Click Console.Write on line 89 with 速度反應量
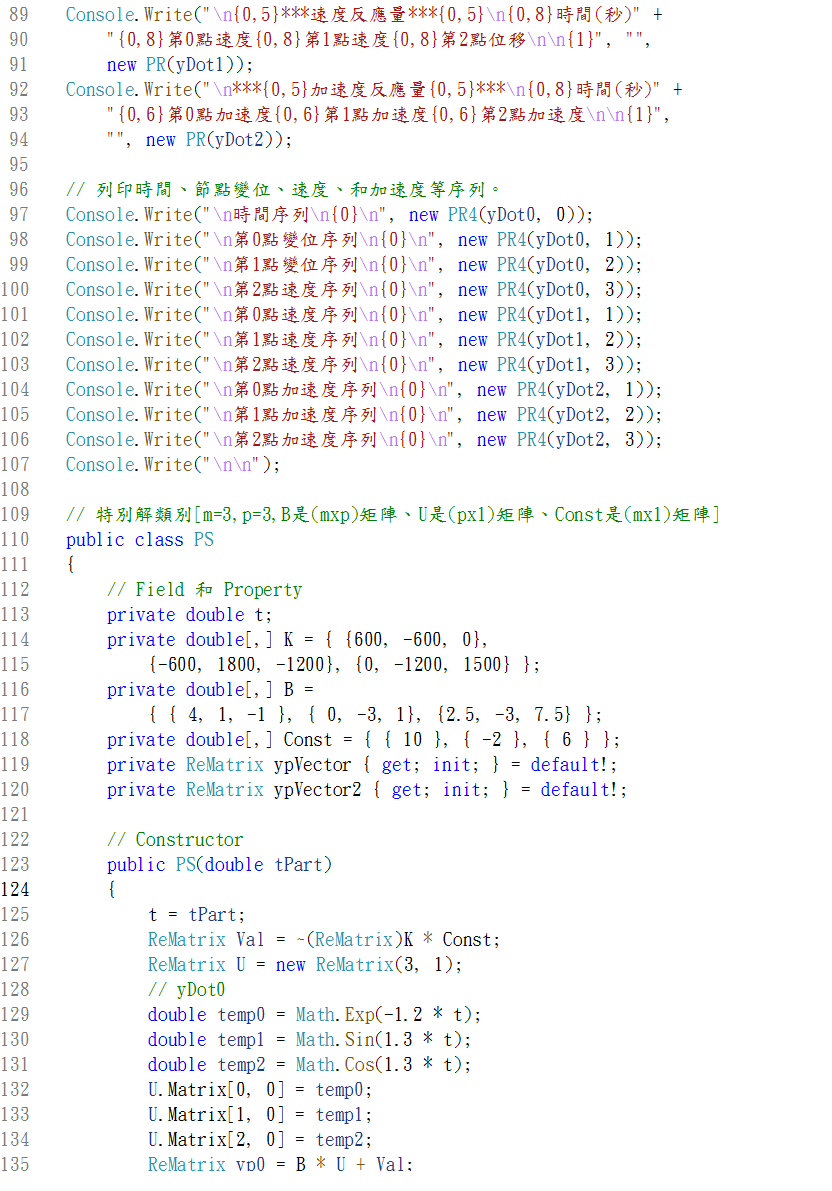The height and width of the screenshot is (1191, 832). pyautogui.click(x=364, y=14)
